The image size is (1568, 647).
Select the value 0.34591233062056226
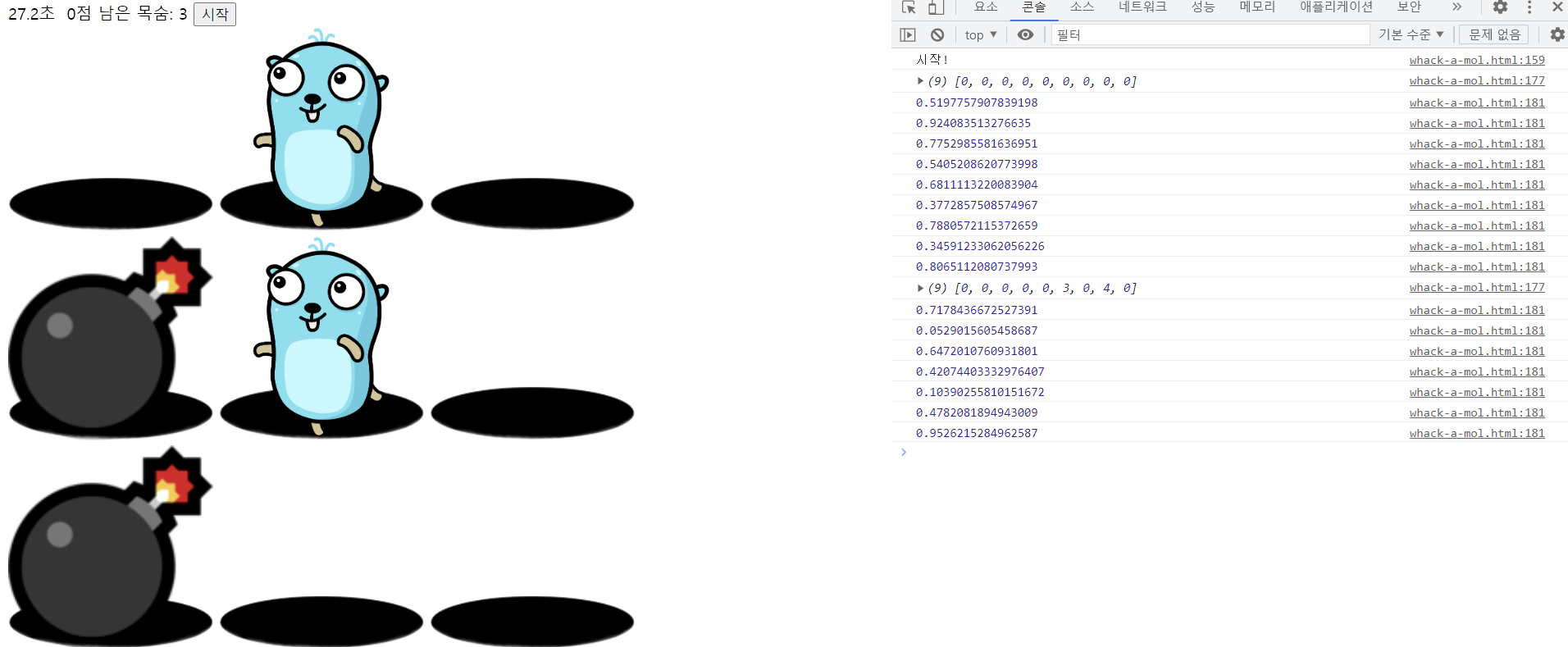click(980, 246)
